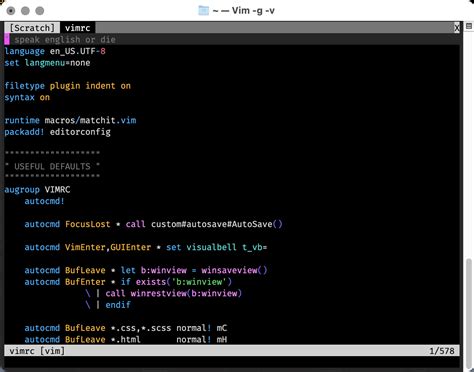Image resolution: width=474 pixels, height=372 pixels.
Task: Close the tab with the X button
Action: [x=457, y=28]
